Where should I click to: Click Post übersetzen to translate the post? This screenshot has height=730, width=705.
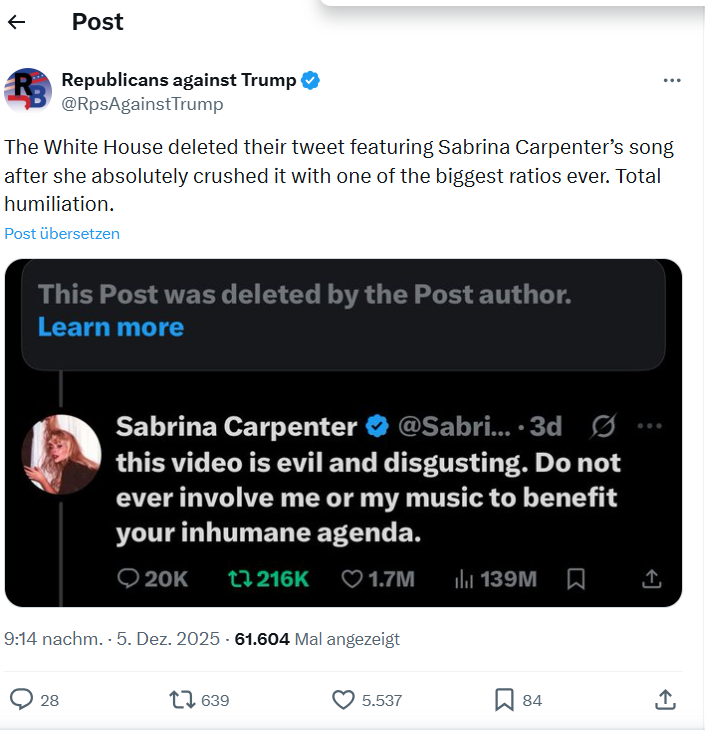pos(62,234)
